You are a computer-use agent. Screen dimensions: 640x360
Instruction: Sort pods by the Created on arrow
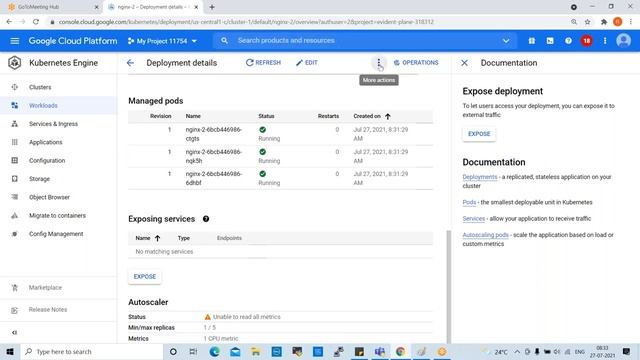click(x=388, y=116)
